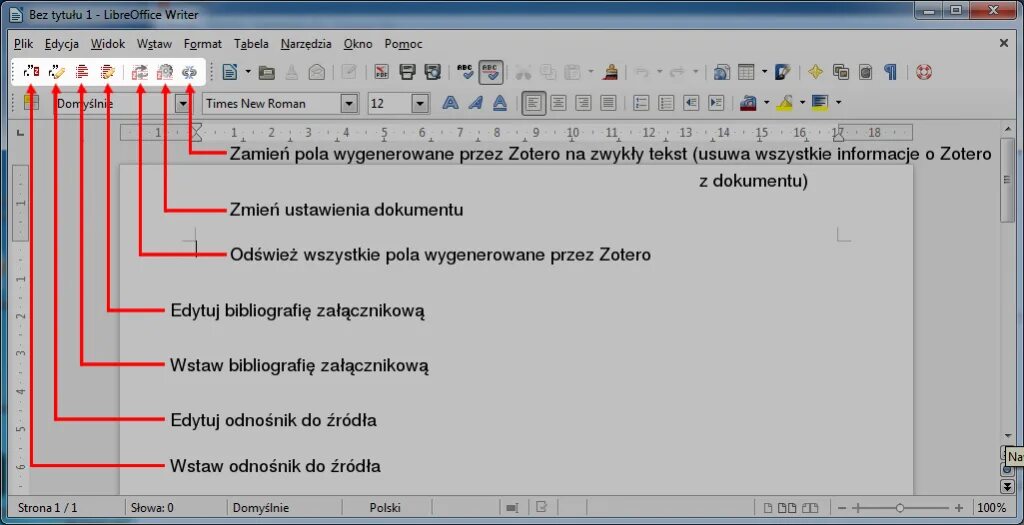Screen dimensions: 1024x525
Task: Open the Wstaw menu
Action: coord(154,44)
